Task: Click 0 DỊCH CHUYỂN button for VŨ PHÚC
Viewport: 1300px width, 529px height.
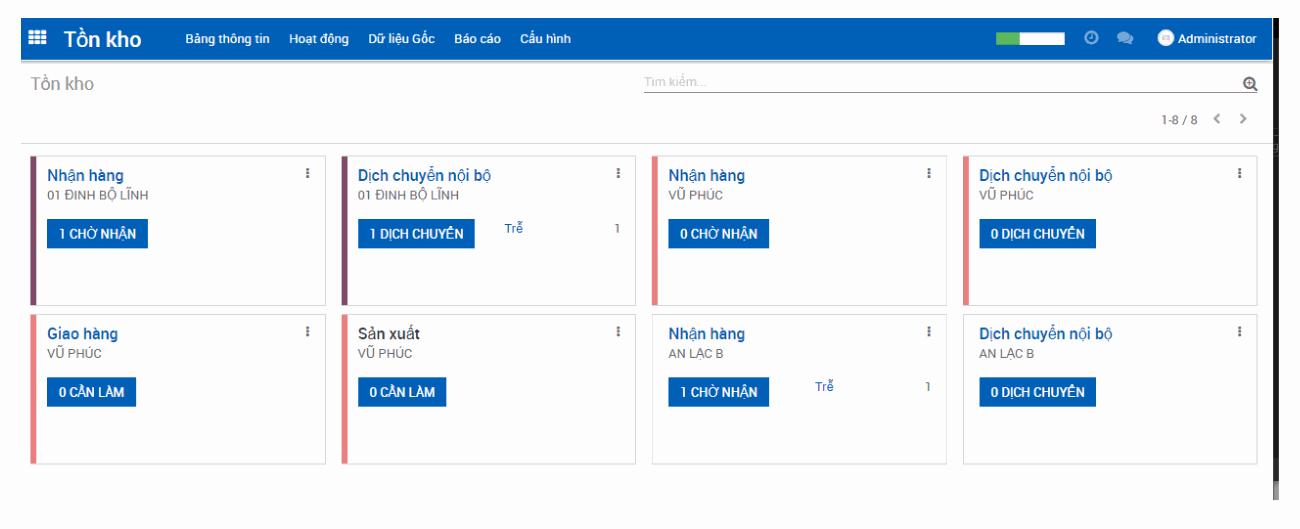Action: [x=1037, y=234]
